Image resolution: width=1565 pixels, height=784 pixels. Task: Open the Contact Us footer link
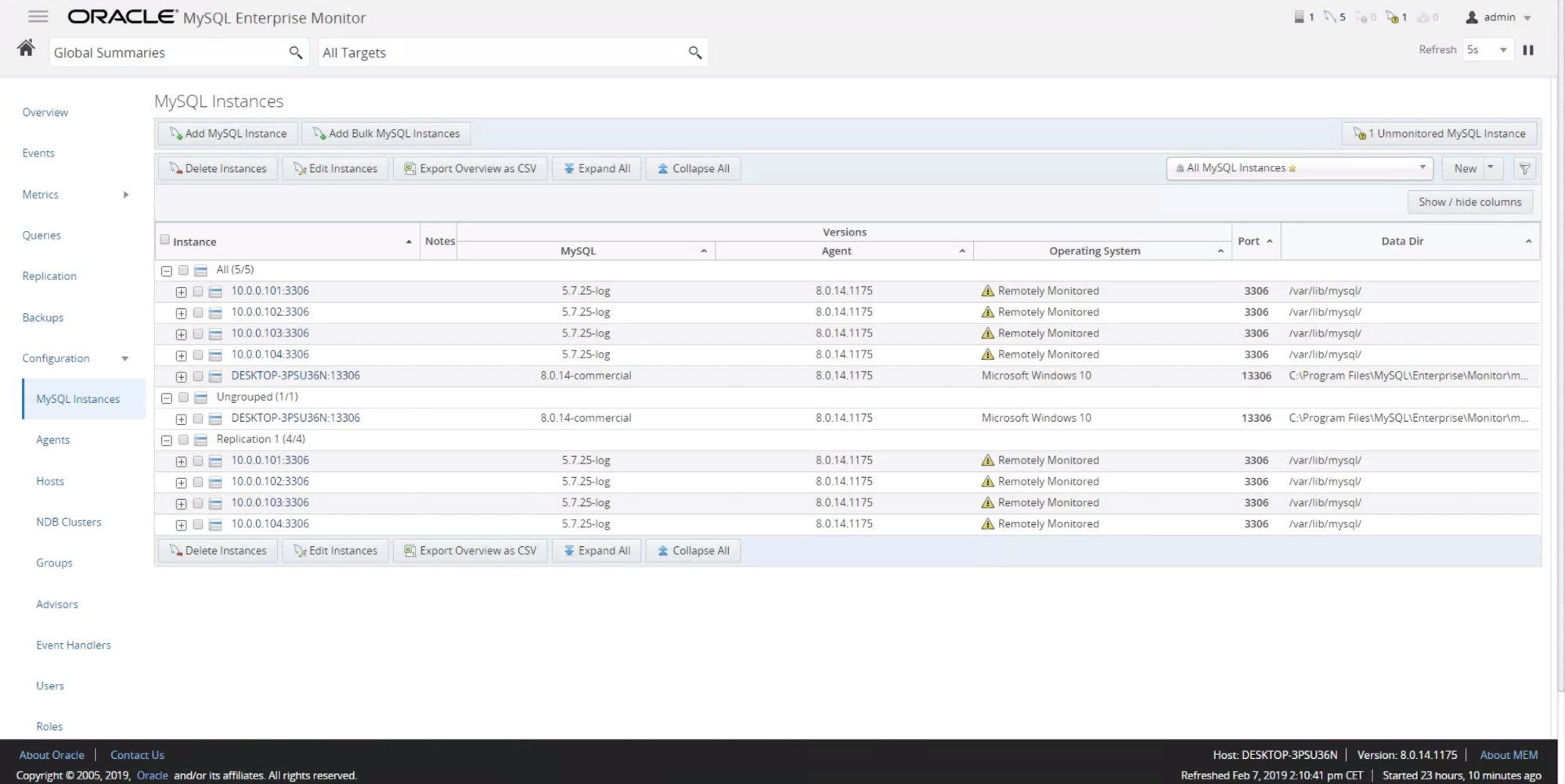[x=137, y=755]
